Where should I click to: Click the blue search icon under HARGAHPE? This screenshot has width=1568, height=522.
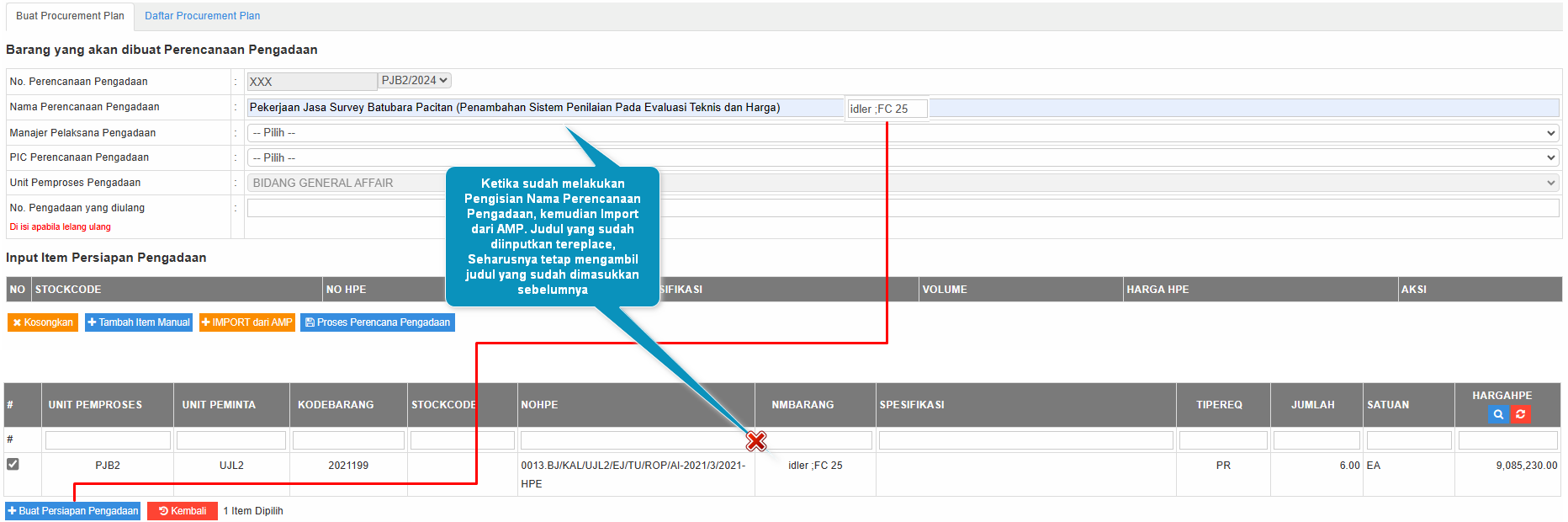(1497, 414)
